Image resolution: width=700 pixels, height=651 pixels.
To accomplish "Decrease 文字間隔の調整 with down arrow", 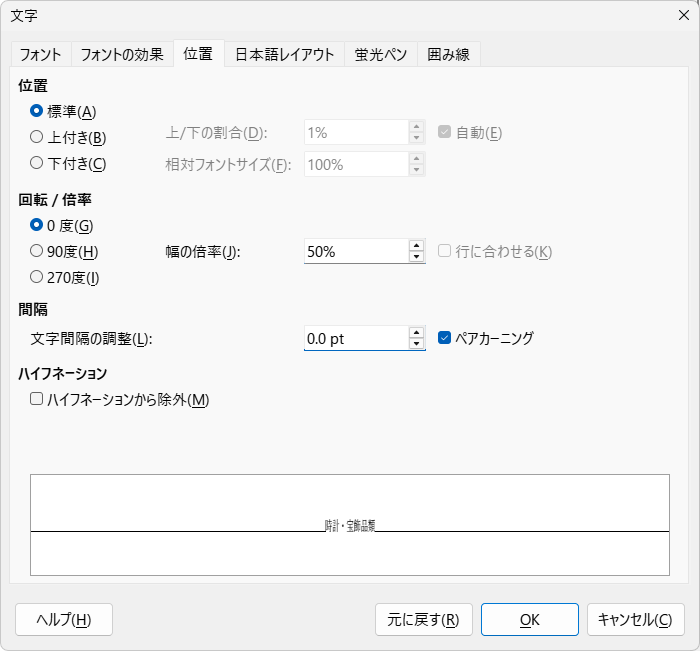I will pos(416,344).
